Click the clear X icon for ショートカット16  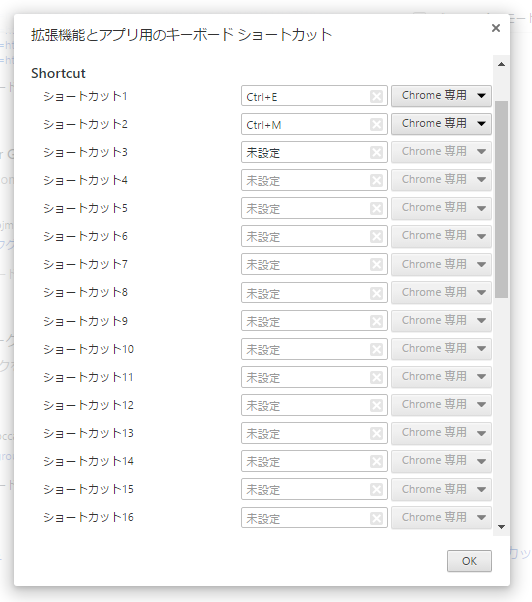[376, 518]
